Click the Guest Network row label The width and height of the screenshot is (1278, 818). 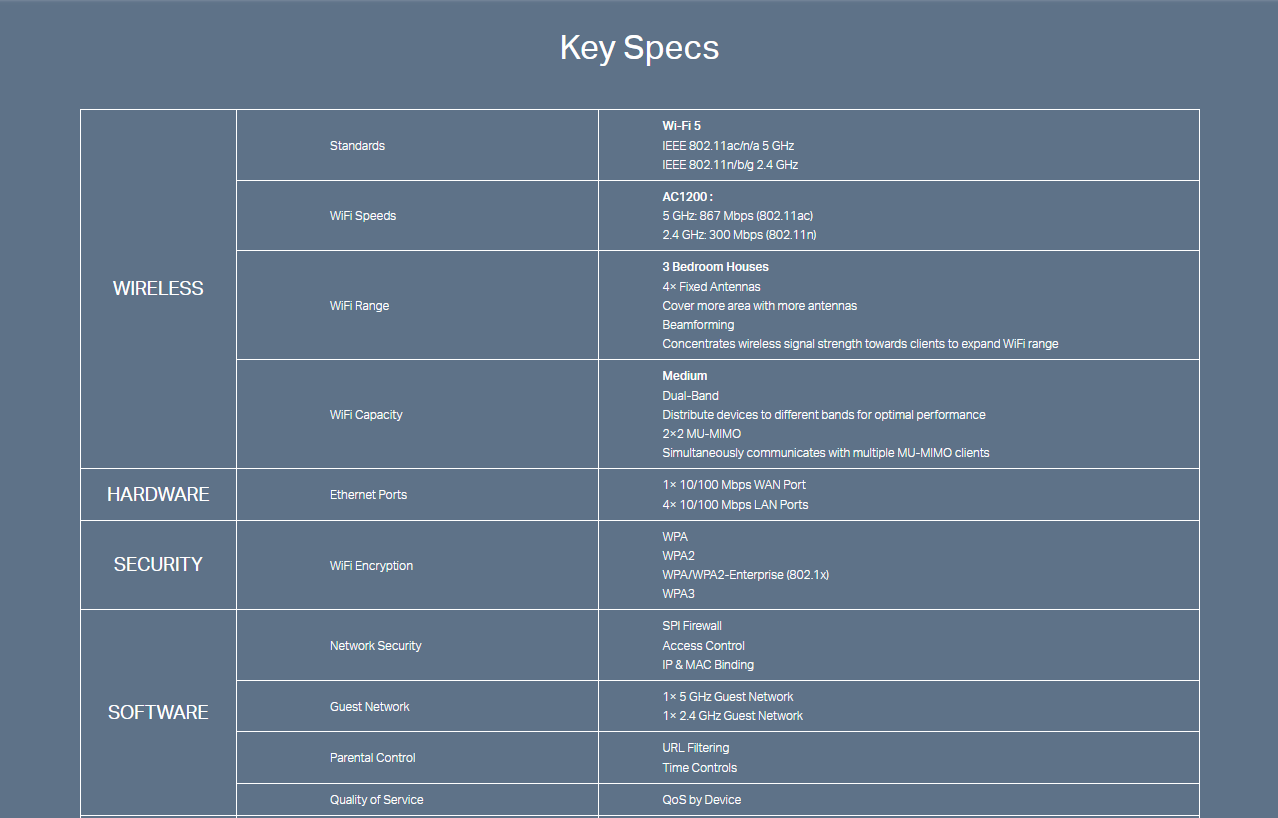click(x=370, y=707)
